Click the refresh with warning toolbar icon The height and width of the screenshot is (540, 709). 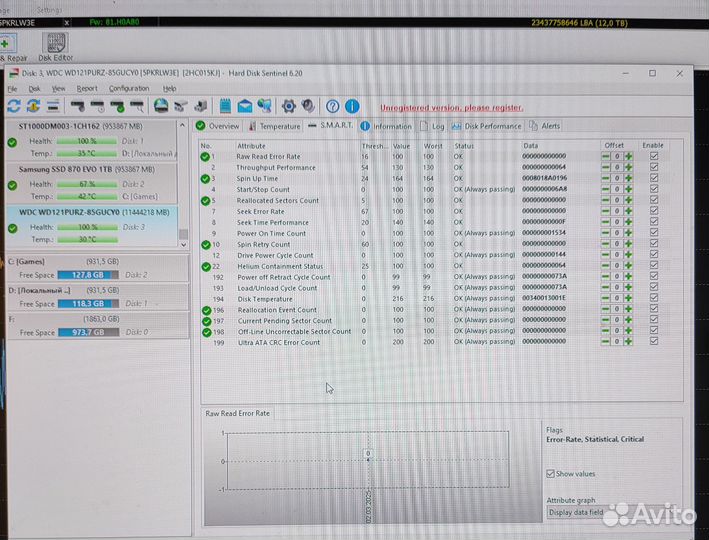(x=33, y=106)
